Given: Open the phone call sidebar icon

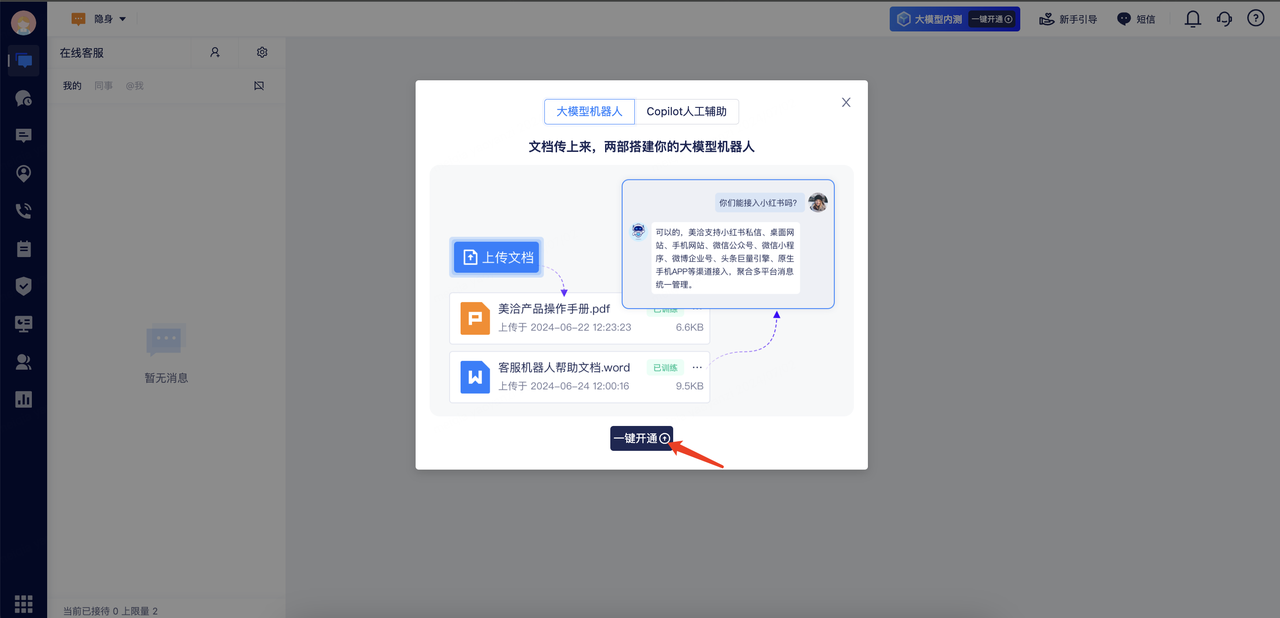Looking at the screenshot, I should 24,211.
